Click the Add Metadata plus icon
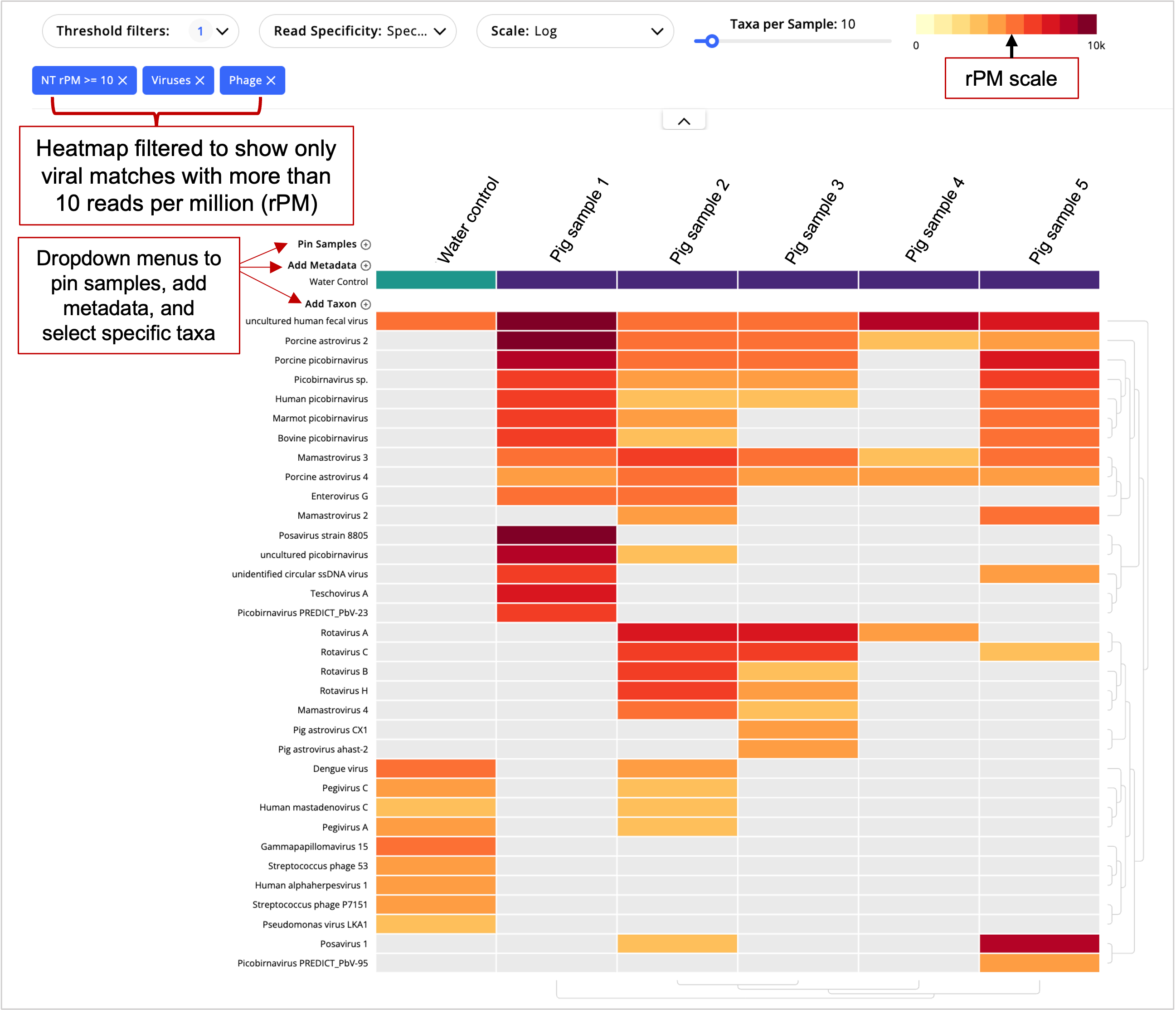Image resolution: width=1176 pixels, height=1010 pixels. coord(365,265)
